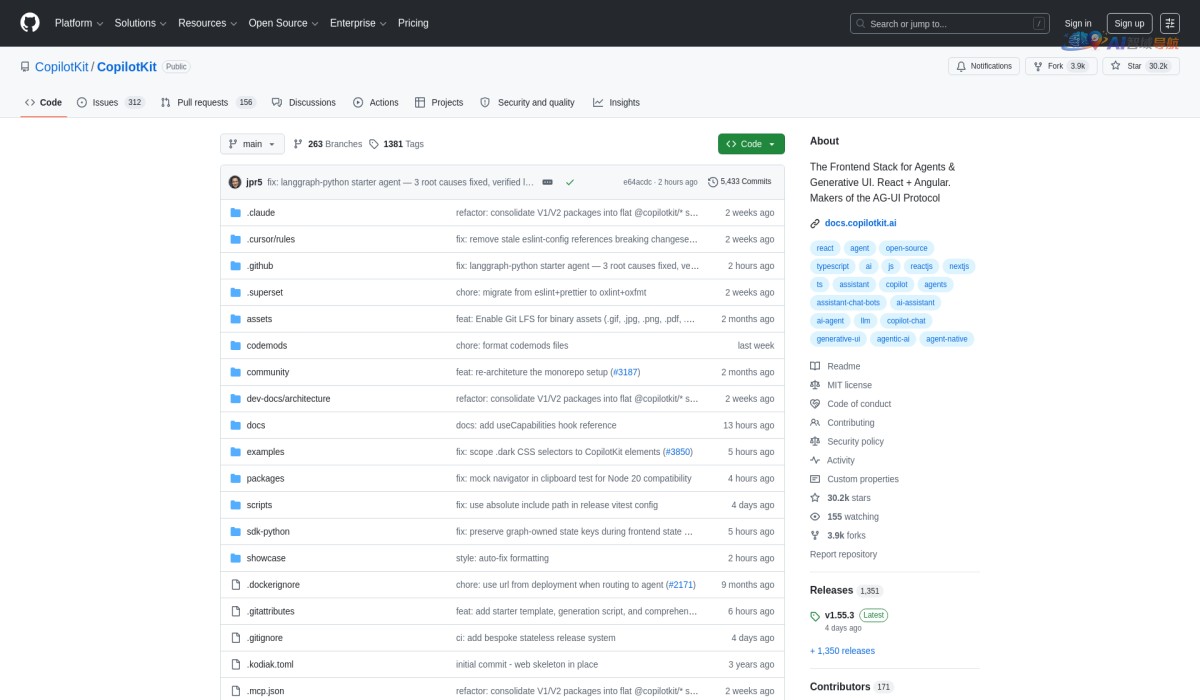Screen dimensions: 1200x700
Task: Click the top-right menu icon beside Sign up
Action: [1170, 23]
